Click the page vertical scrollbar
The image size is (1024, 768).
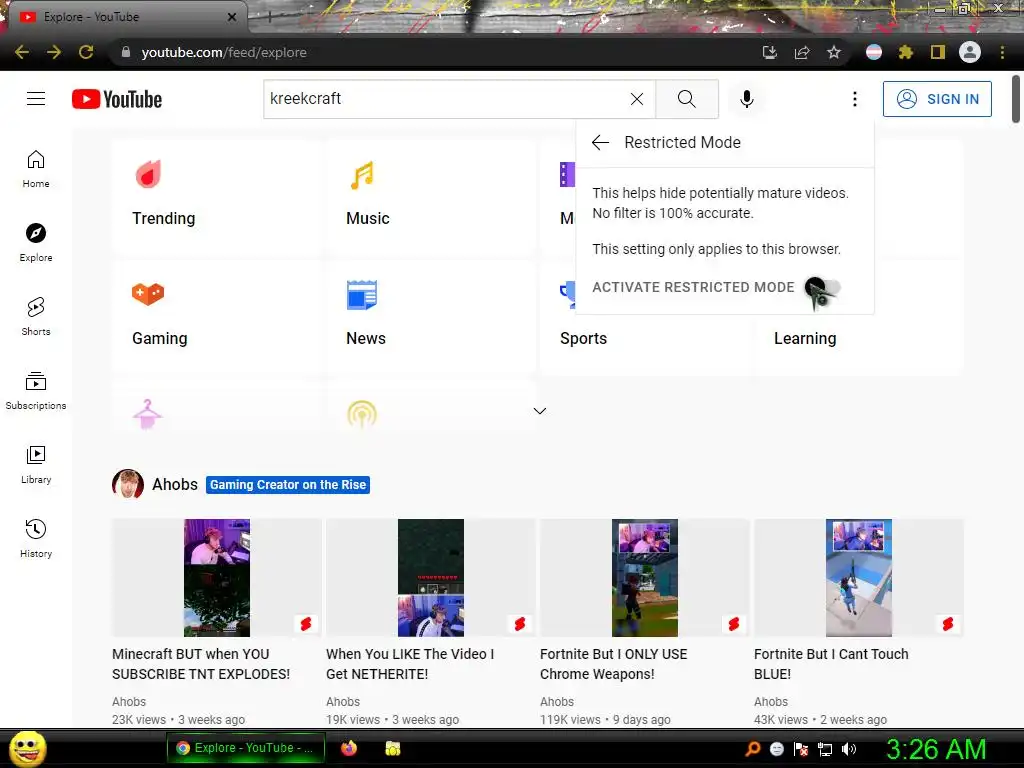pyautogui.click(x=1016, y=99)
